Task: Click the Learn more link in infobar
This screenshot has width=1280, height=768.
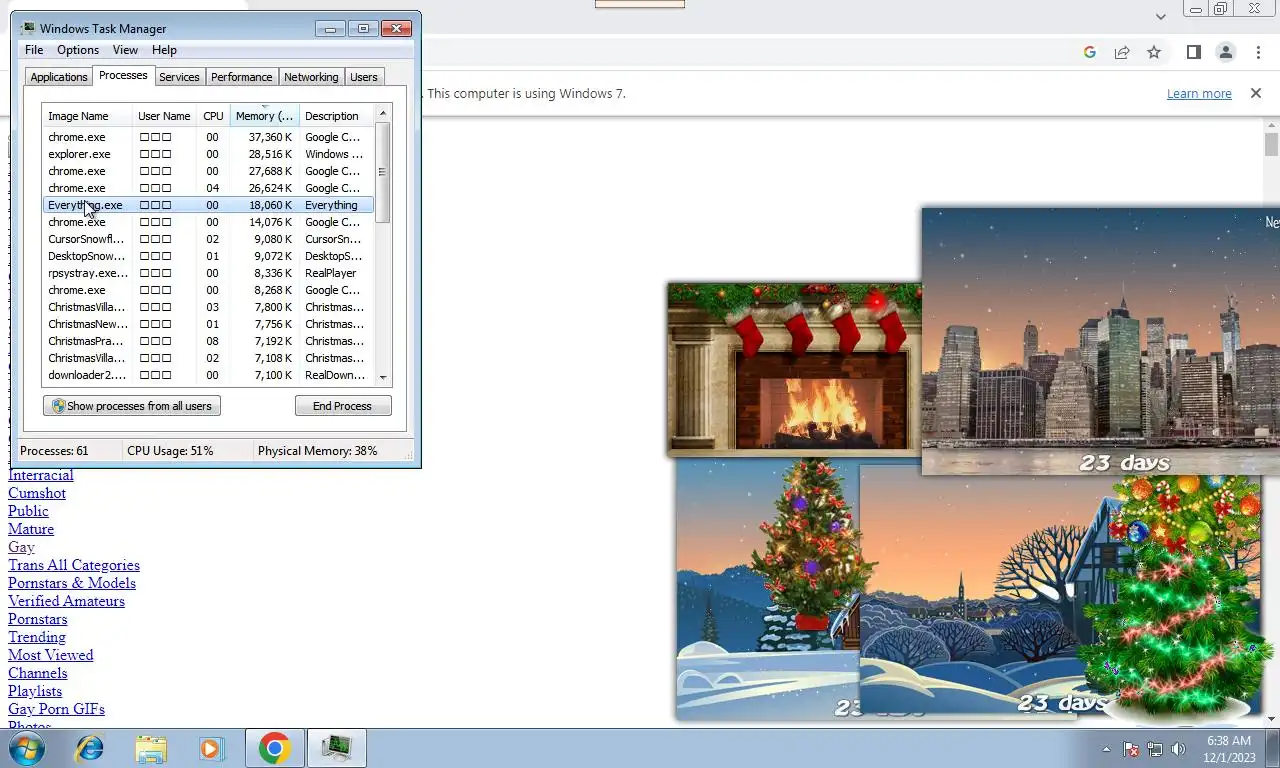Action: click(x=1199, y=93)
